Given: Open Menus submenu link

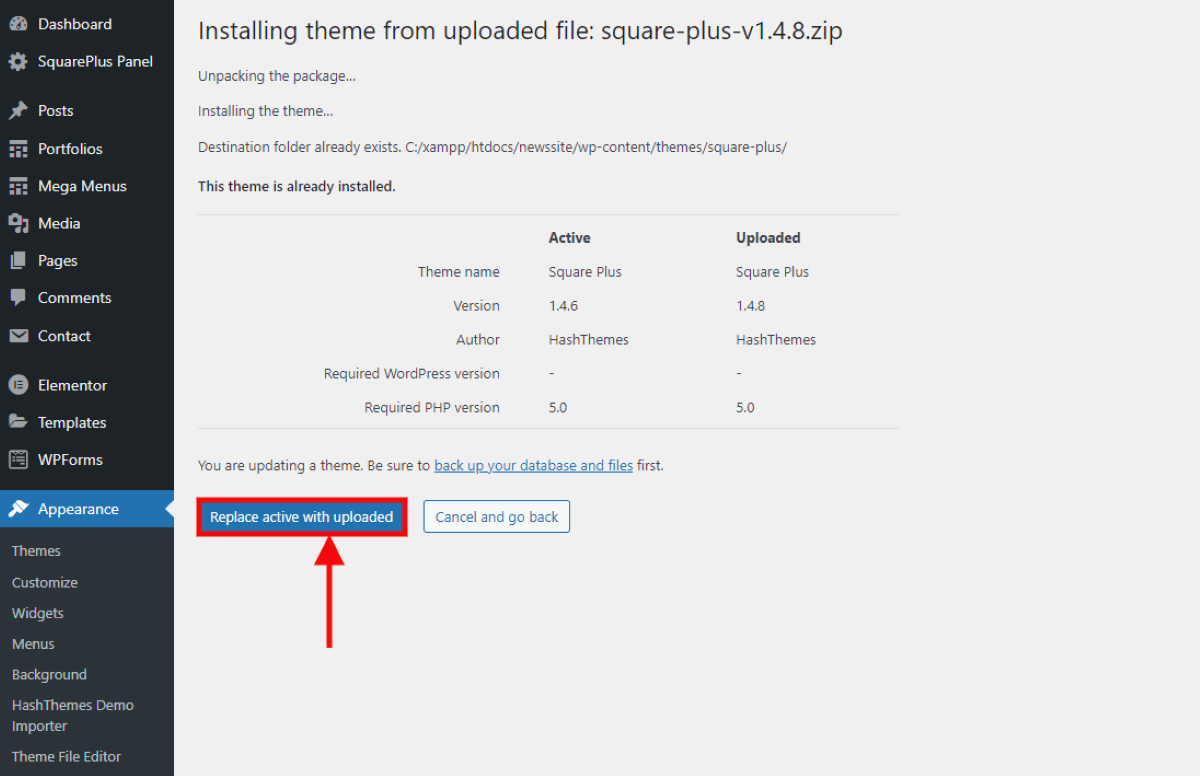Looking at the screenshot, I should [33, 644].
